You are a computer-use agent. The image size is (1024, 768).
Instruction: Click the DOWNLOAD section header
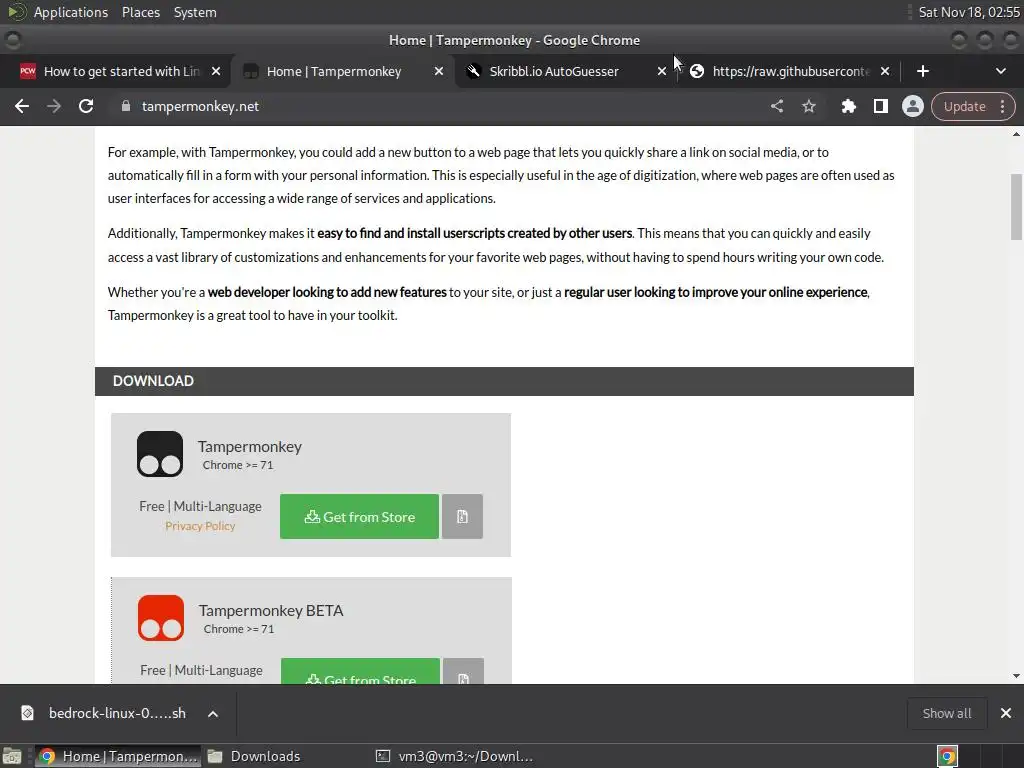[504, 381]
